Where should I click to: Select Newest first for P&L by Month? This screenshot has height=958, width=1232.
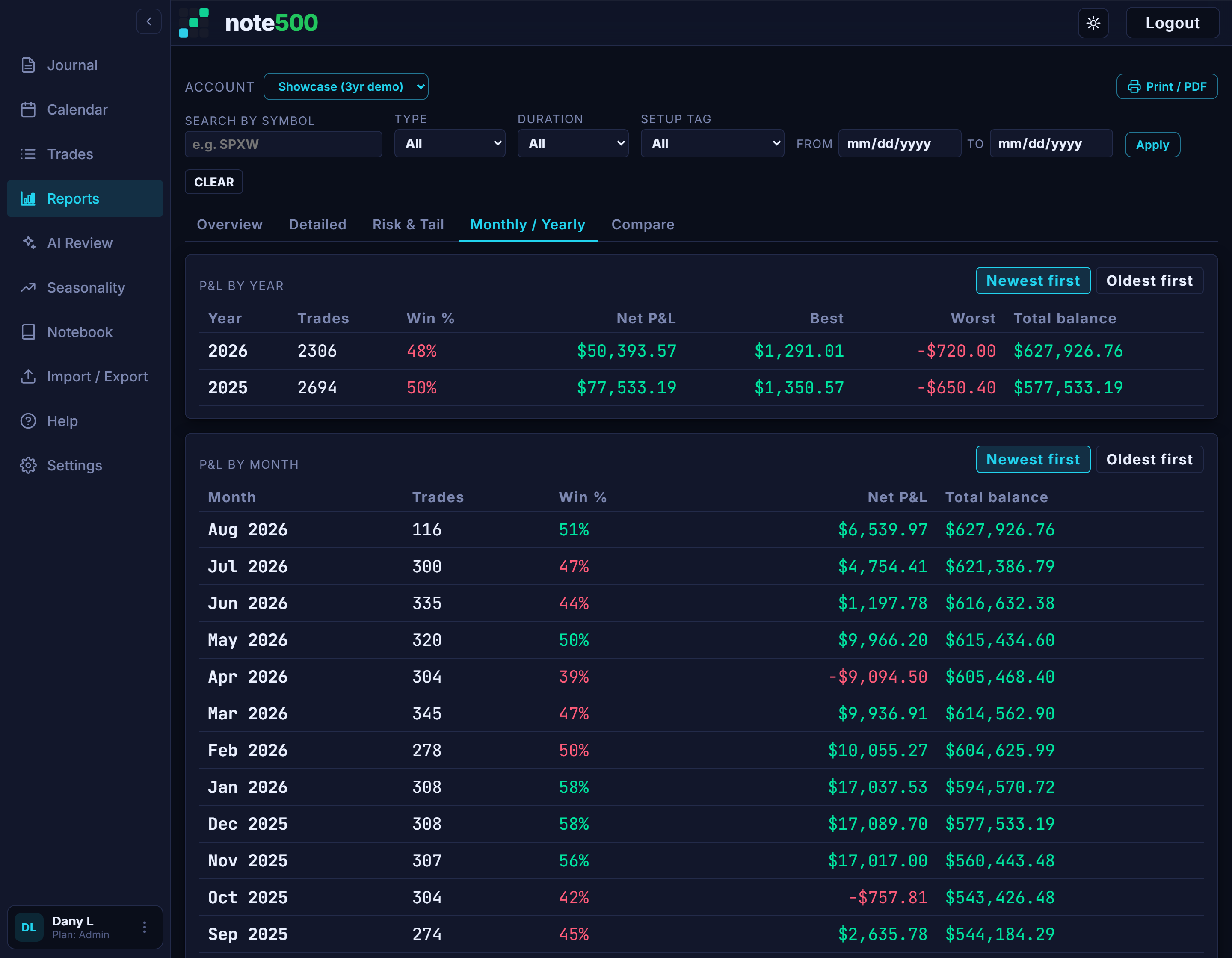(x=1033, y=460)
